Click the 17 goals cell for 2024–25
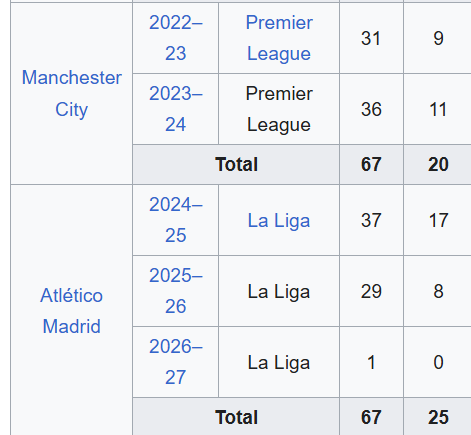This screenshot has height=435, width=471. click(438, 220)
